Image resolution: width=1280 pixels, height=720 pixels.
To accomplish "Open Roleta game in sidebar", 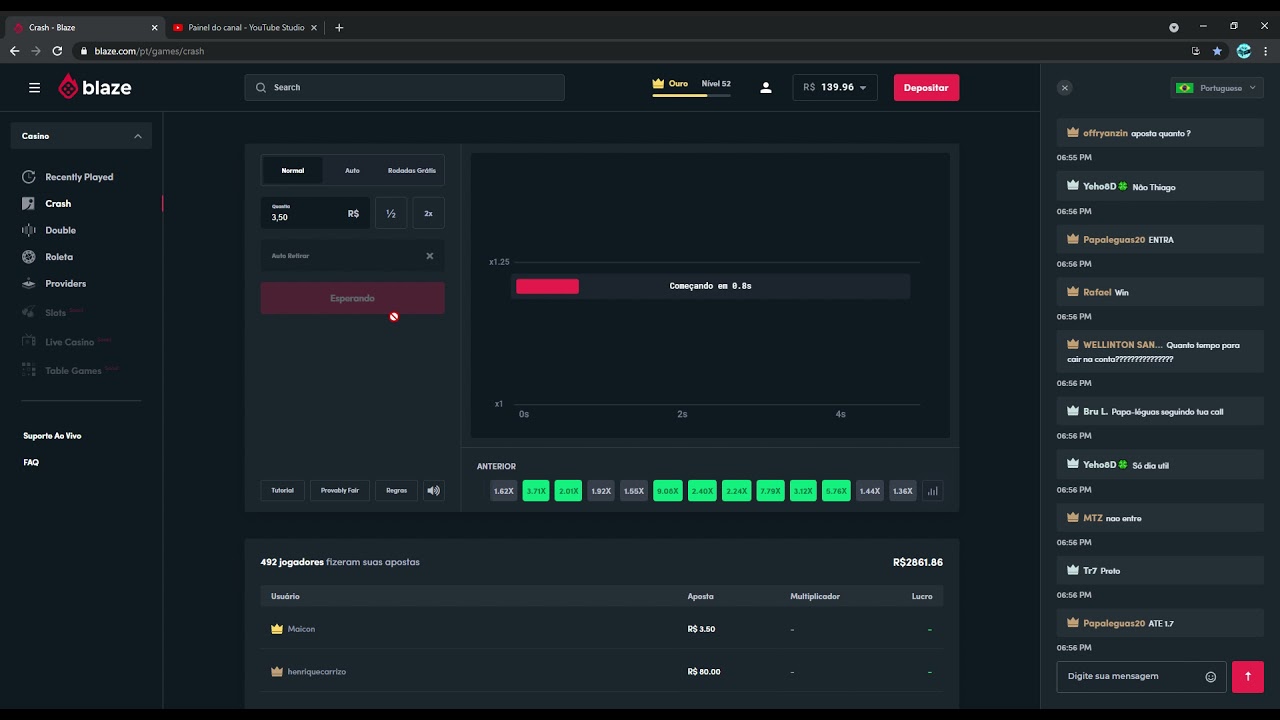I will tap(59, 257).
